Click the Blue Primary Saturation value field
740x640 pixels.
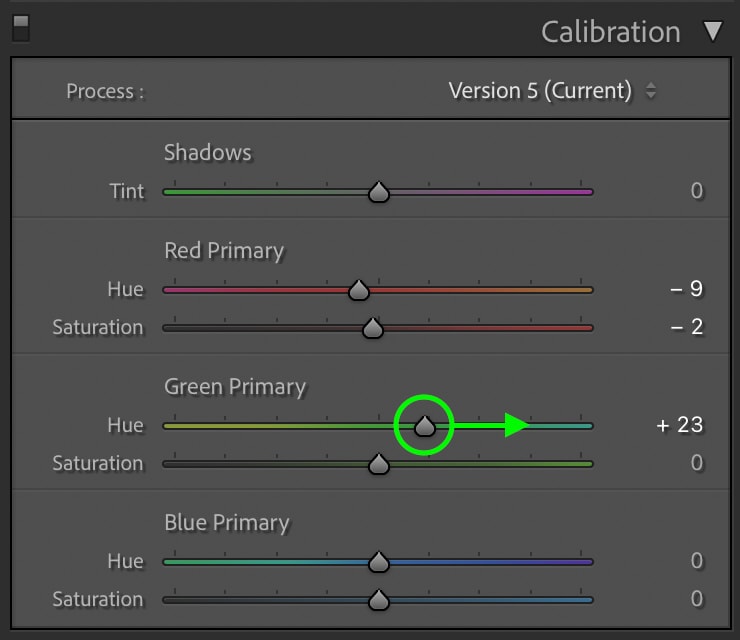tap(697, 598)
